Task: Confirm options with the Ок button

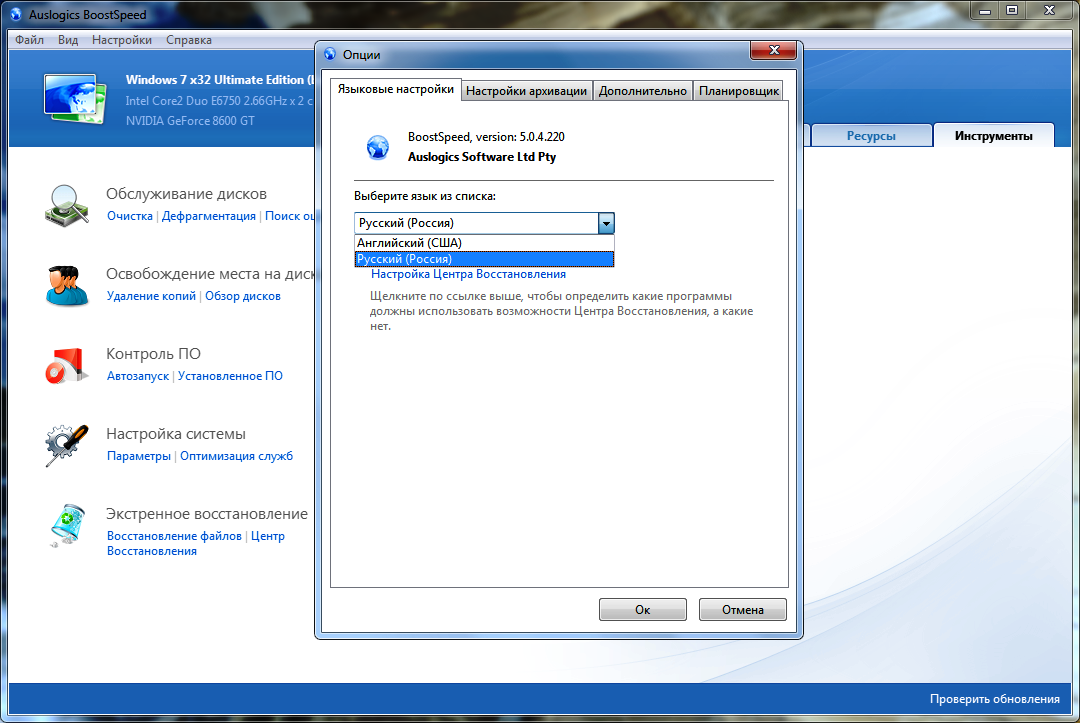Action: click(x=643, y=609)
